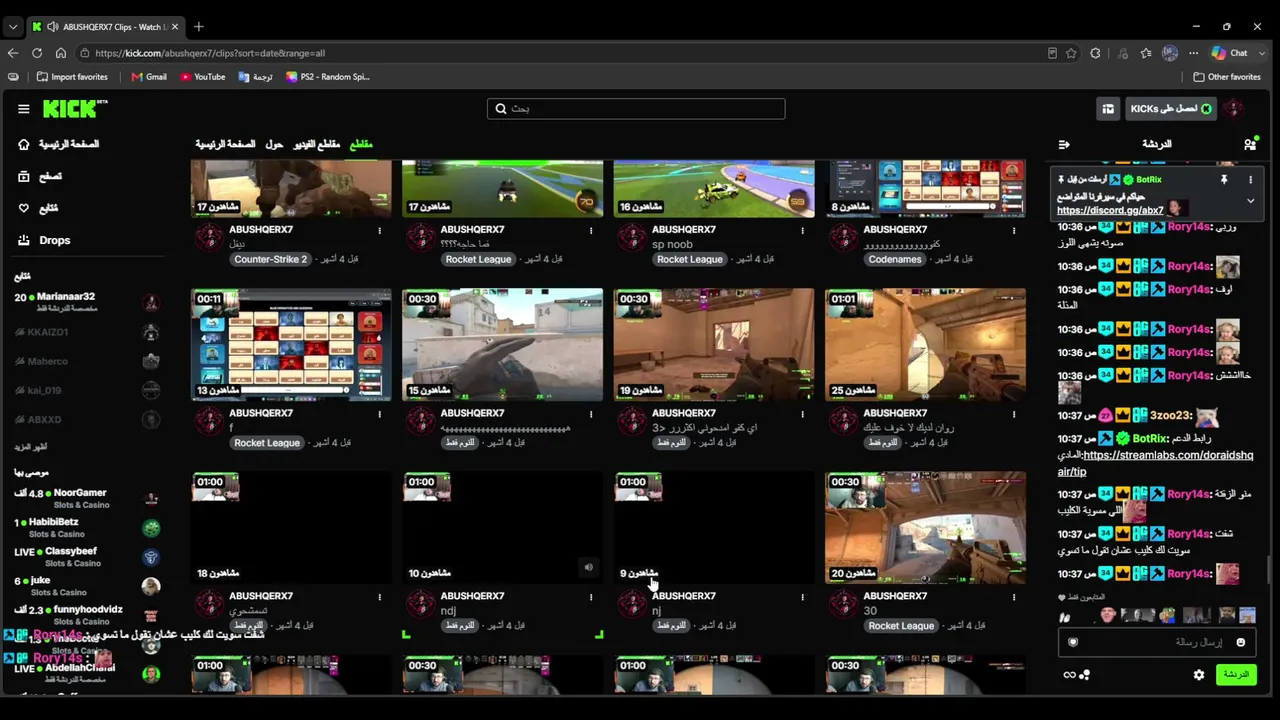Screen dimensions: 1280x720
Task: Open the streamlabs.com tip link in chat
Action: pos(1156,463)
